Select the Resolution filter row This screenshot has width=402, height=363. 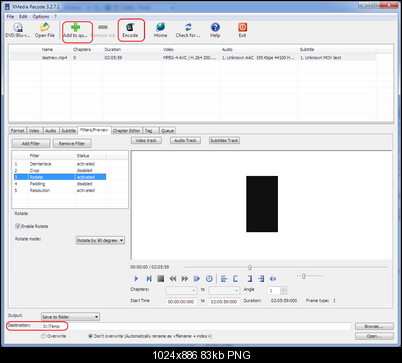(60, 190)
